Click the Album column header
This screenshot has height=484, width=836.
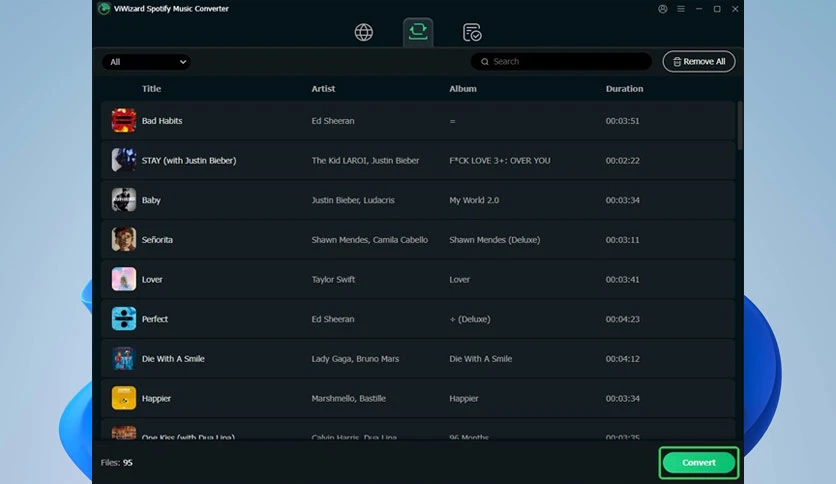coord(463,89)
